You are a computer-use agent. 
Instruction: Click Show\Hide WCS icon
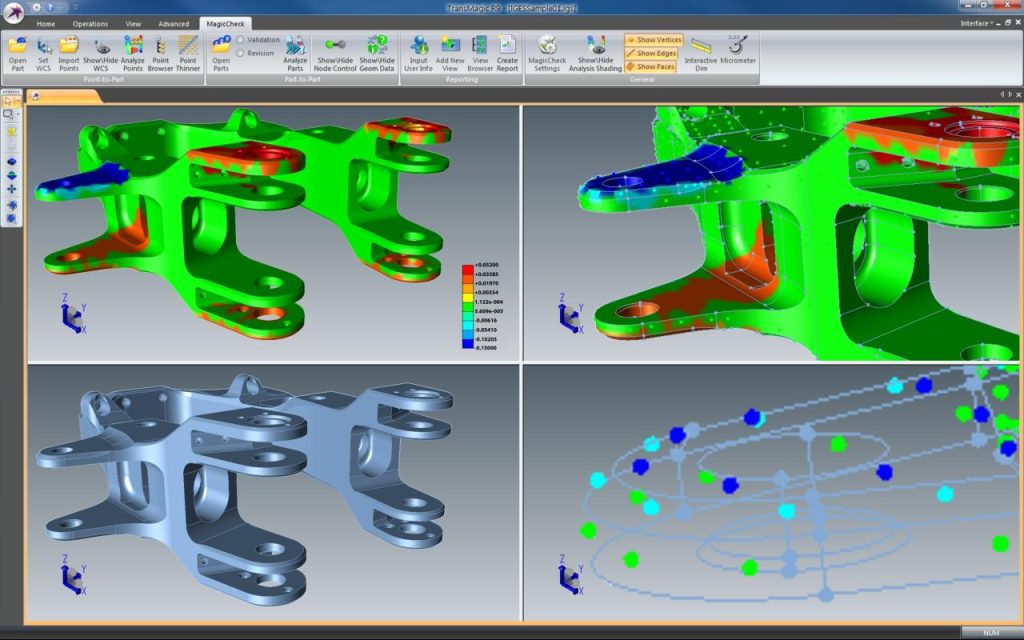(x=101, y=47)
